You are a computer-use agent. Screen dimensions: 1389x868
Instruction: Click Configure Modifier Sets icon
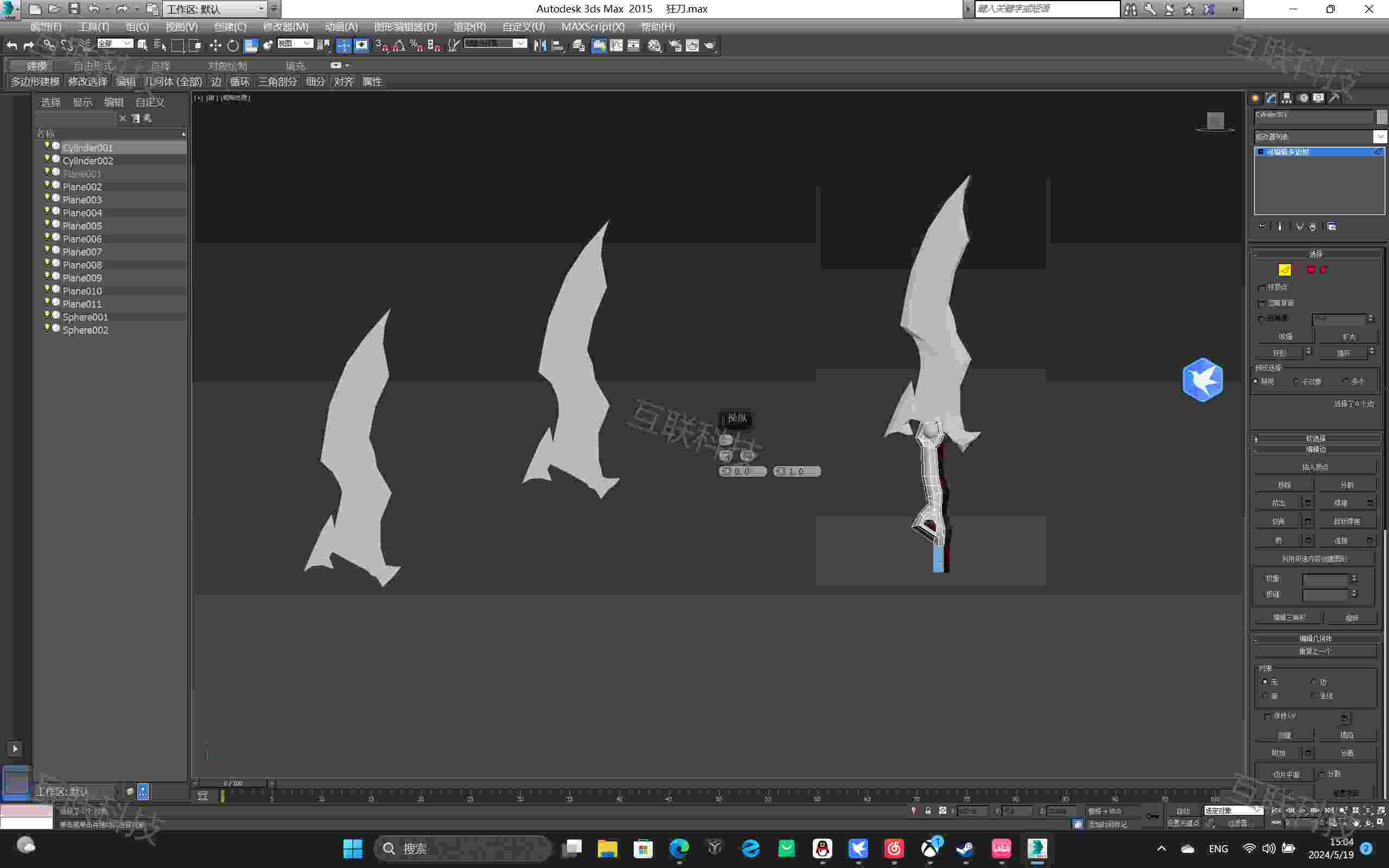pos(1331,227)
